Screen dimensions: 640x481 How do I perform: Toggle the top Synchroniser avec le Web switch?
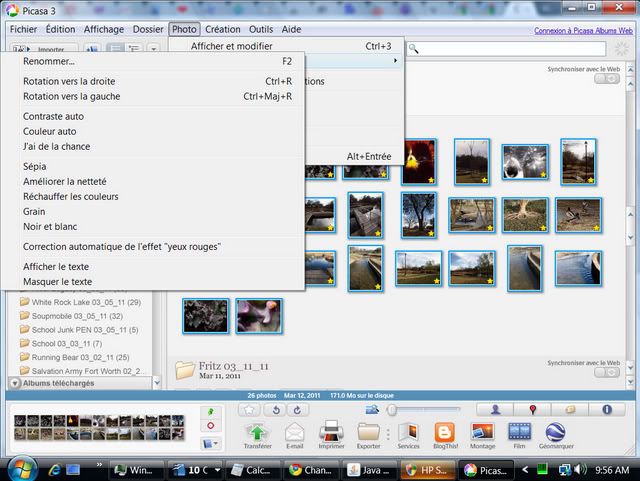tap(606, 79)
